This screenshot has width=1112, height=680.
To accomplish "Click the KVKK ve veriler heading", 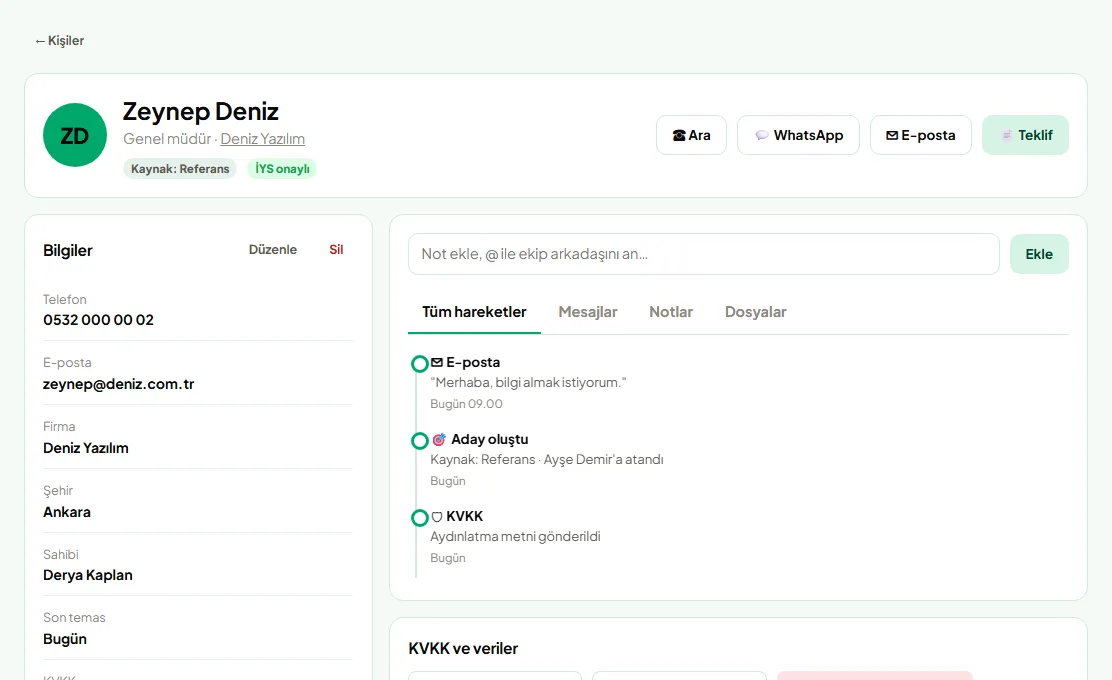I will 463,649.
